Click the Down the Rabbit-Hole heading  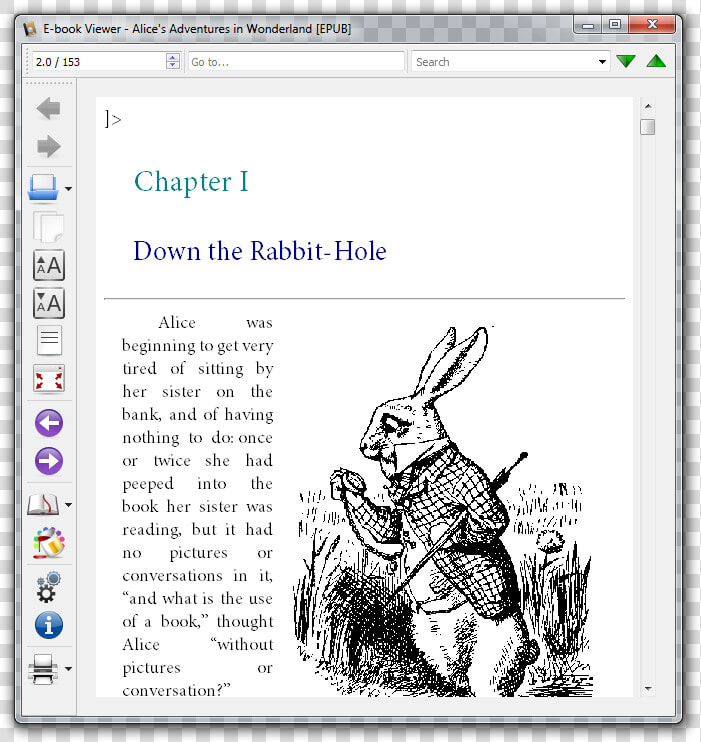(x=260, y=251)
